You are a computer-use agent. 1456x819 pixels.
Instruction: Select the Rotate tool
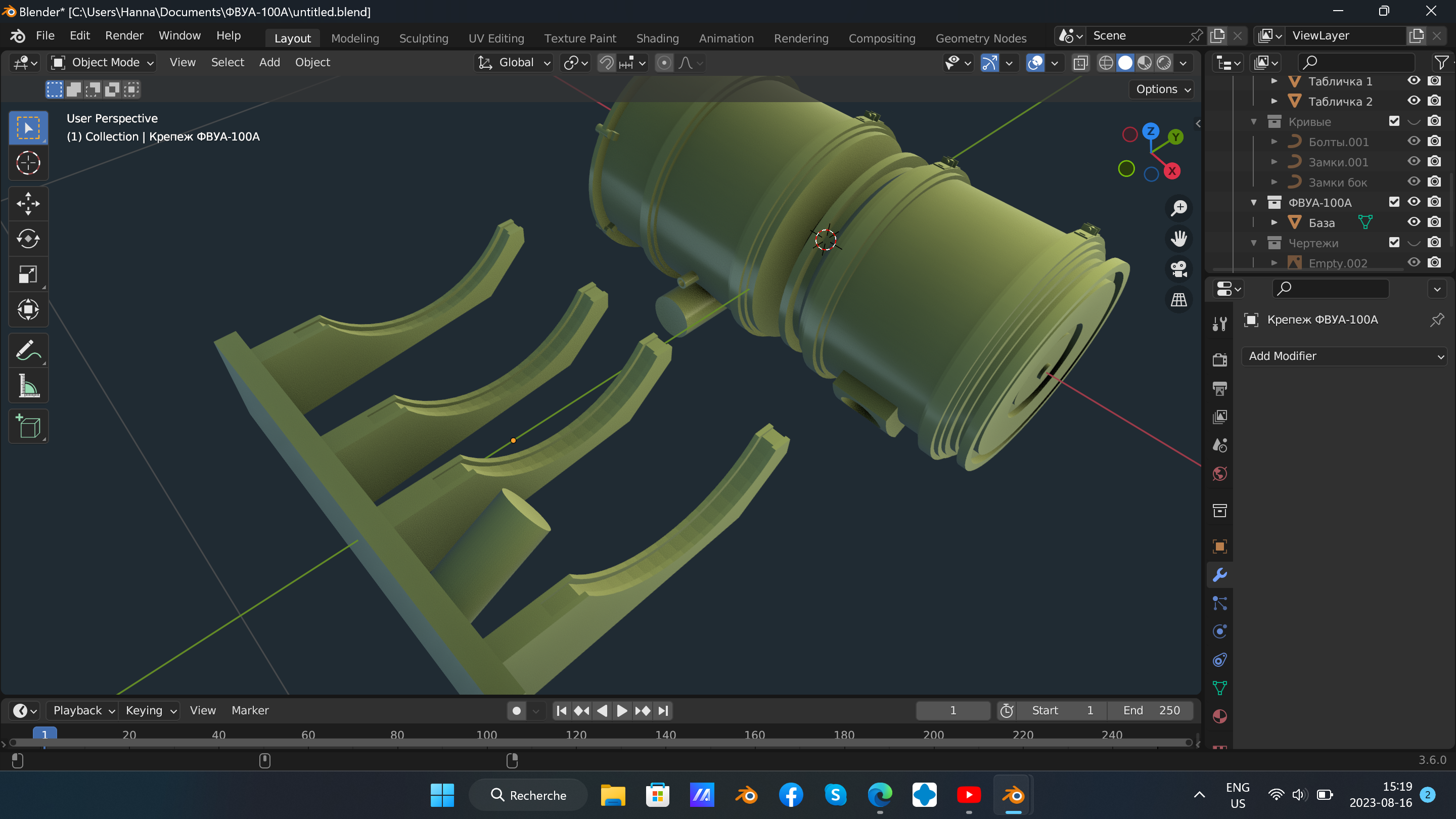(28, 239)
